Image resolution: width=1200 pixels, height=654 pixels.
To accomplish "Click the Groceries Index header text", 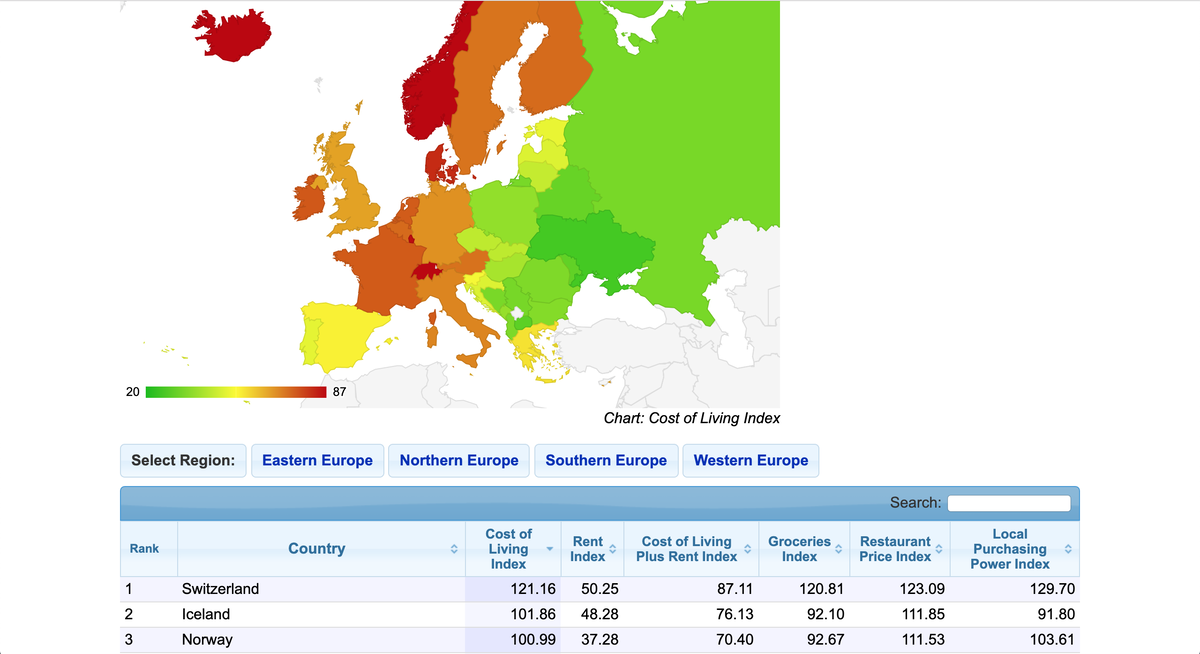I will [799, 549].
